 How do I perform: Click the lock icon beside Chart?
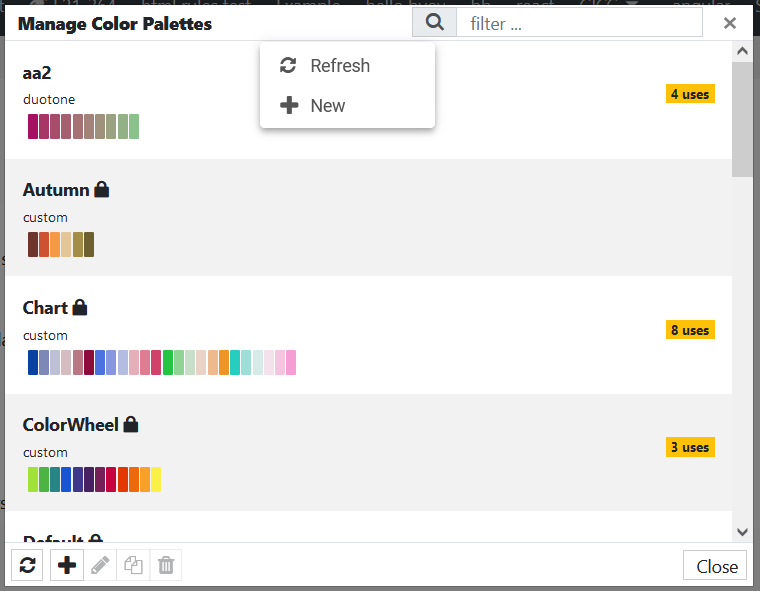click(79, 307)
